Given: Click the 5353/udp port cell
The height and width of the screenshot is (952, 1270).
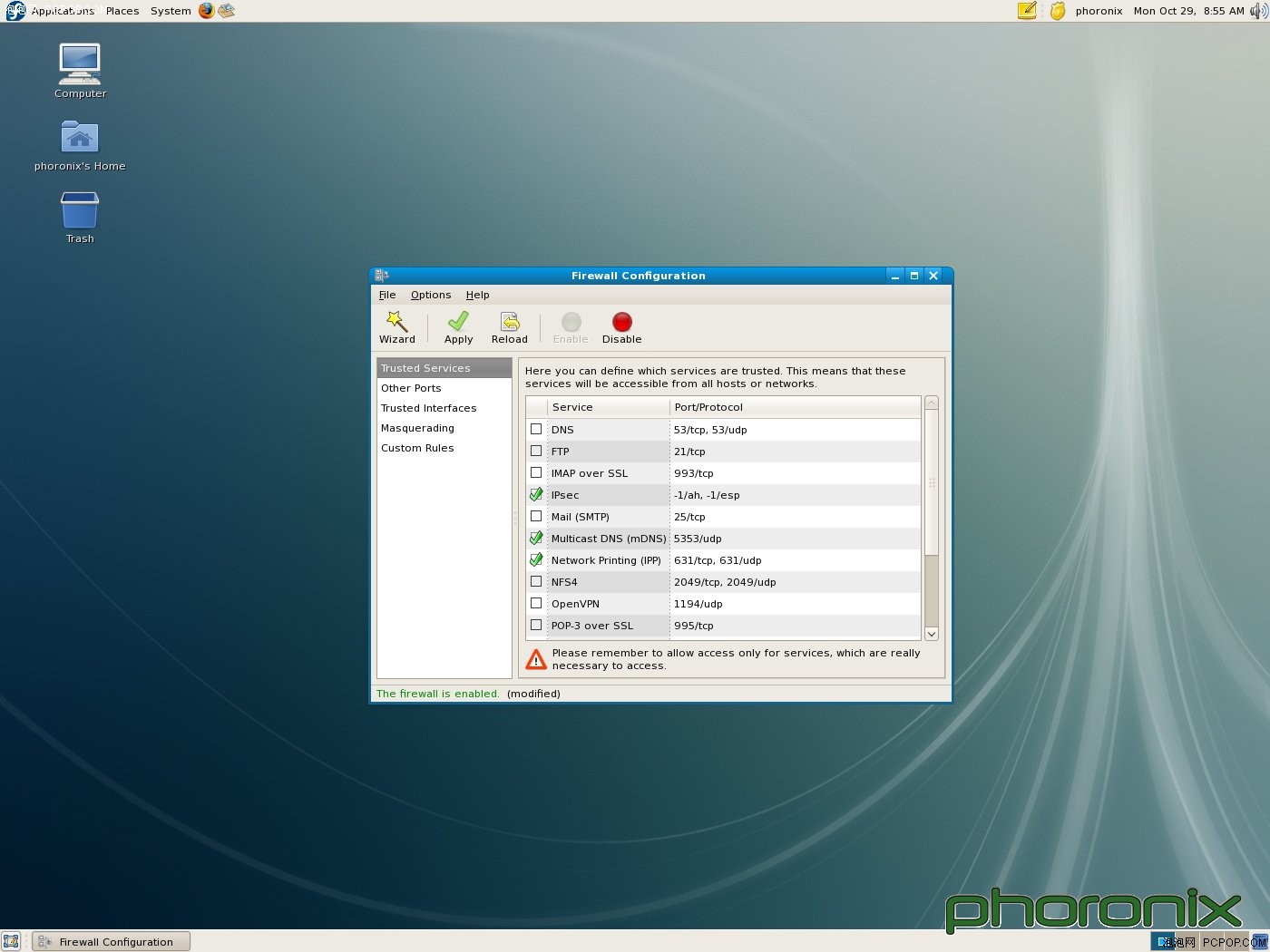Looking at the screenshot, I should pyautogui.click(x=795, y=539).
